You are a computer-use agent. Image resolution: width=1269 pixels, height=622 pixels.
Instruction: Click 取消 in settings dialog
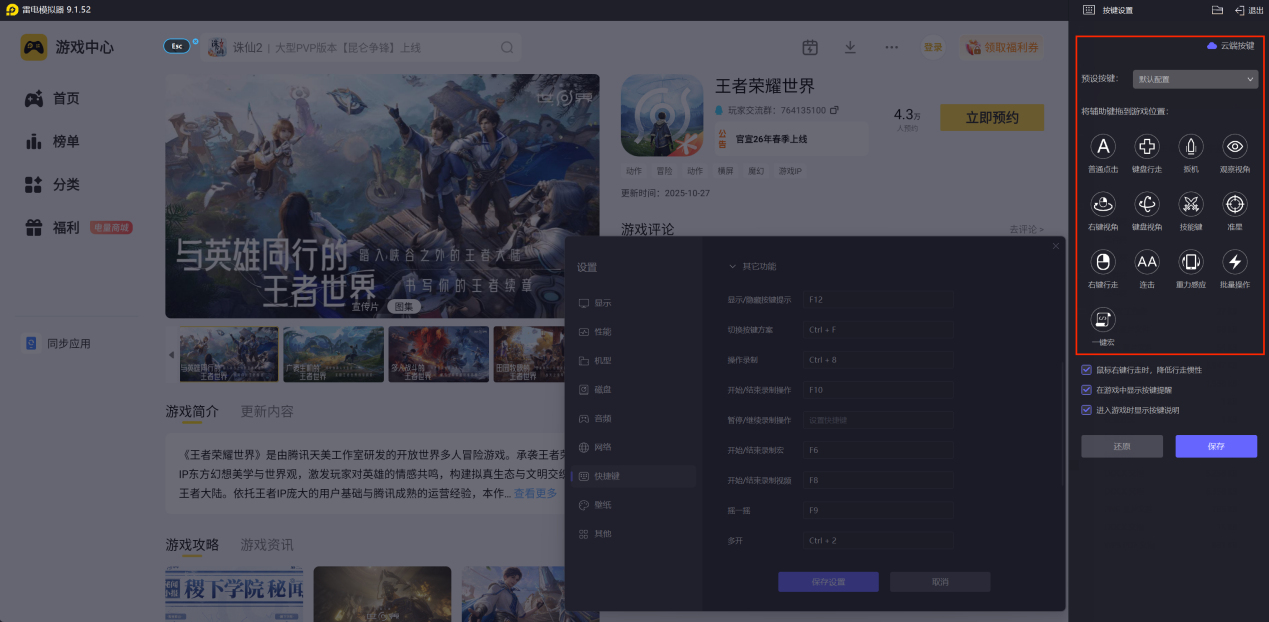point(940,582)
